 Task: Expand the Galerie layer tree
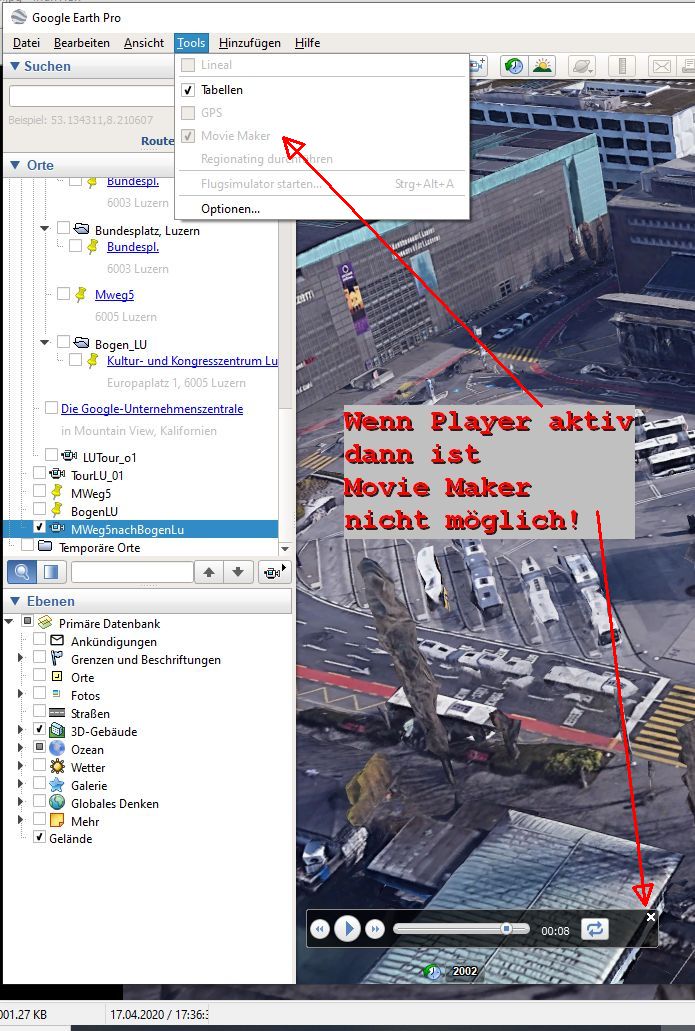[x=21, y=785]
